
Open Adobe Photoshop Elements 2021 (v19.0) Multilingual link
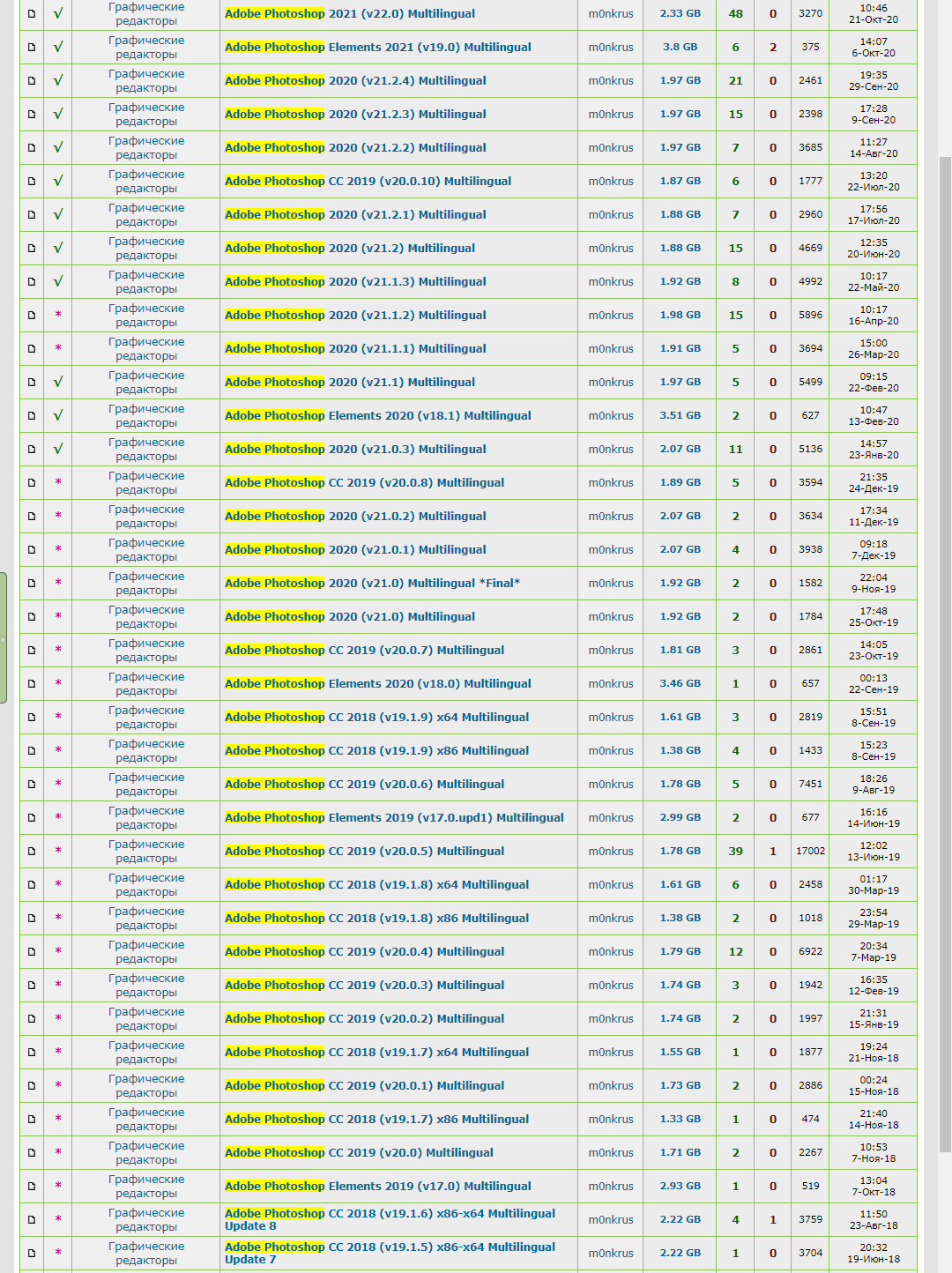[378, 48]
